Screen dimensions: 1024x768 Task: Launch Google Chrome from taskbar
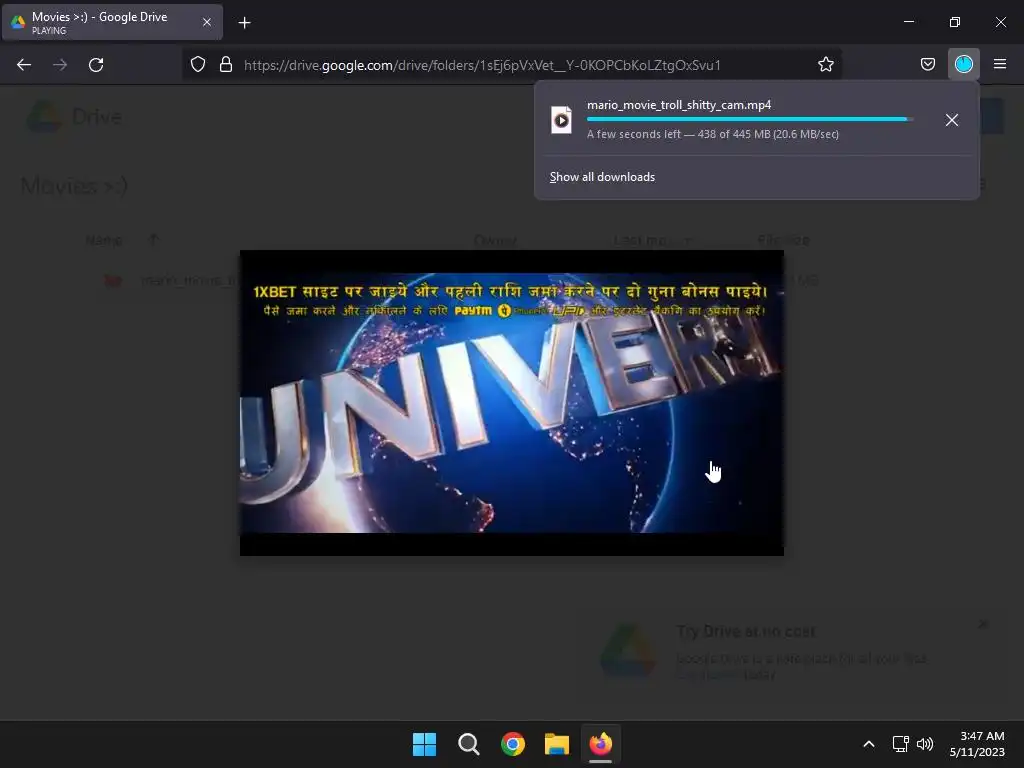[513, 744]
